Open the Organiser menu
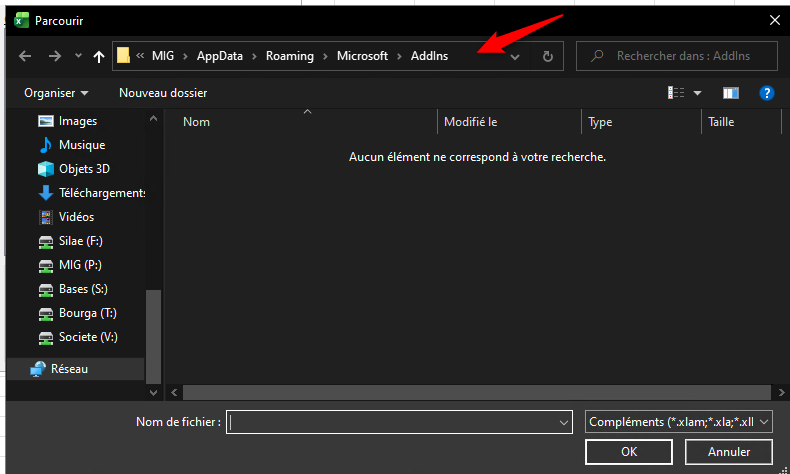Image resolution: width=790 pixels, height=474 pixels. tap(56, 93)
